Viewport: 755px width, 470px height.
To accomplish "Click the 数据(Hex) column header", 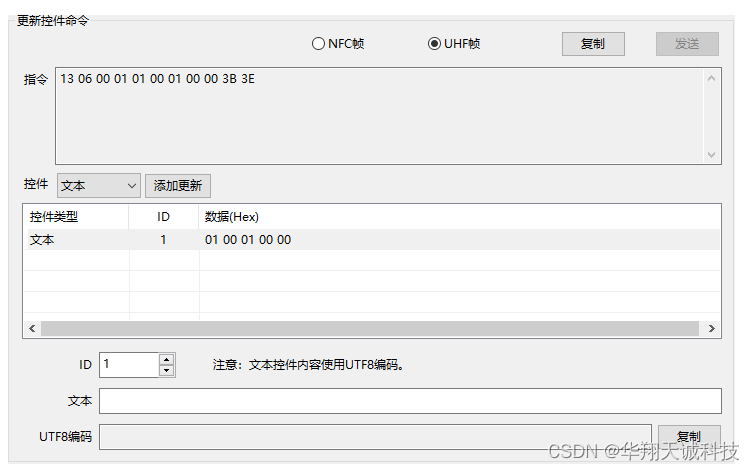I will pos(459,217).
